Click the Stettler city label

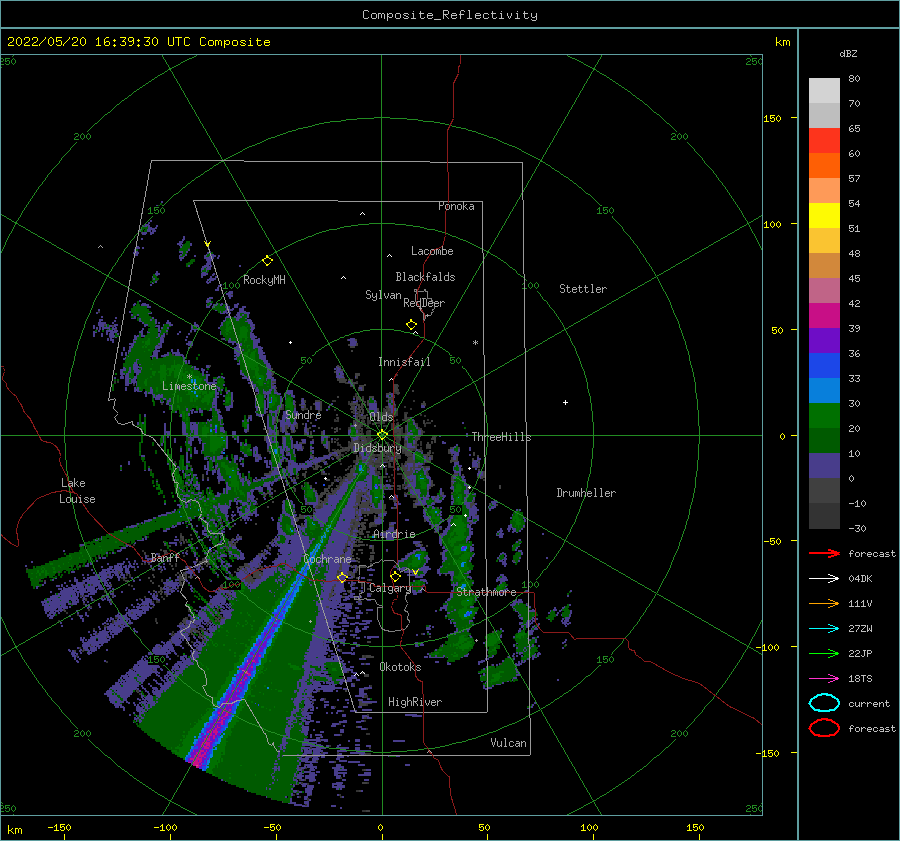pyautogui.click(x=583, y=289)
